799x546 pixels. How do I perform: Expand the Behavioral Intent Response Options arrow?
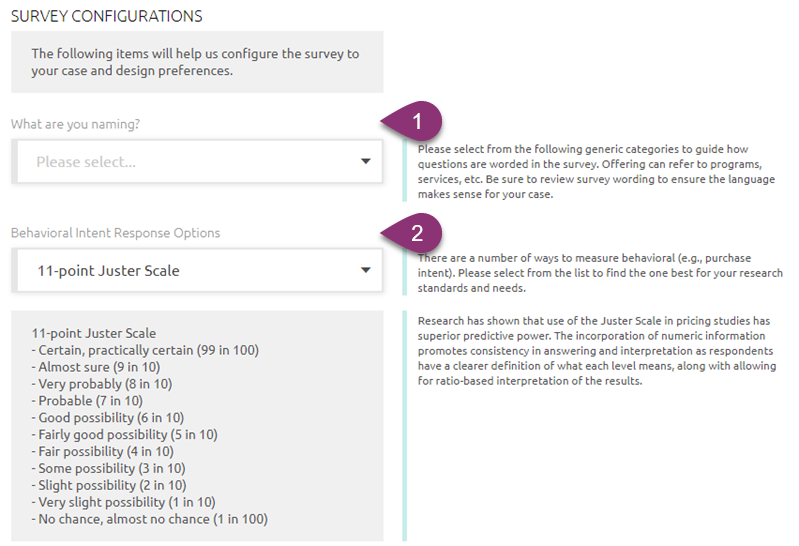click(x=365, y=270)
